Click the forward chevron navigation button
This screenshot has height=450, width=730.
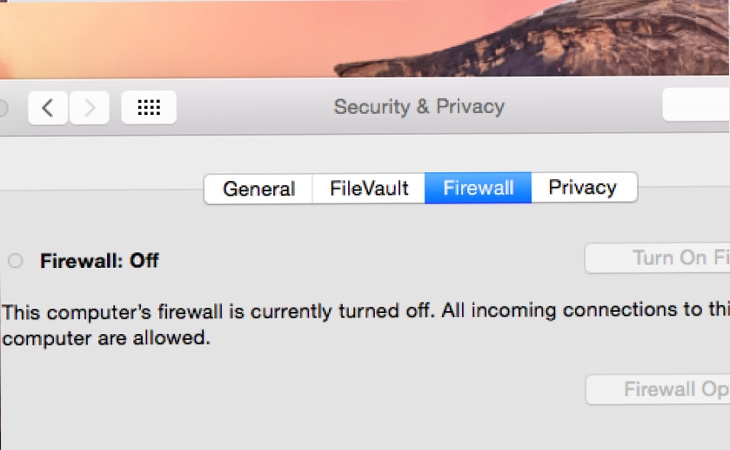click(90, 107)
